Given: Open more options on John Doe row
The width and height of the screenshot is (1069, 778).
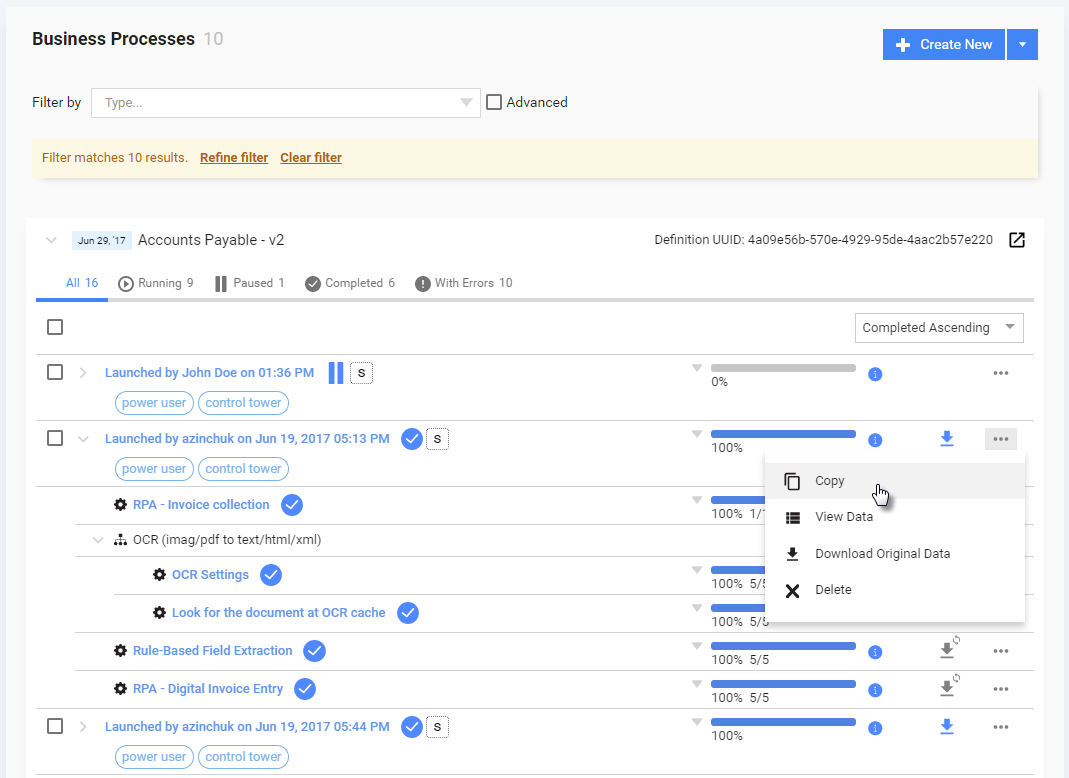Looking at the screenshot, I should [1001, 373].
